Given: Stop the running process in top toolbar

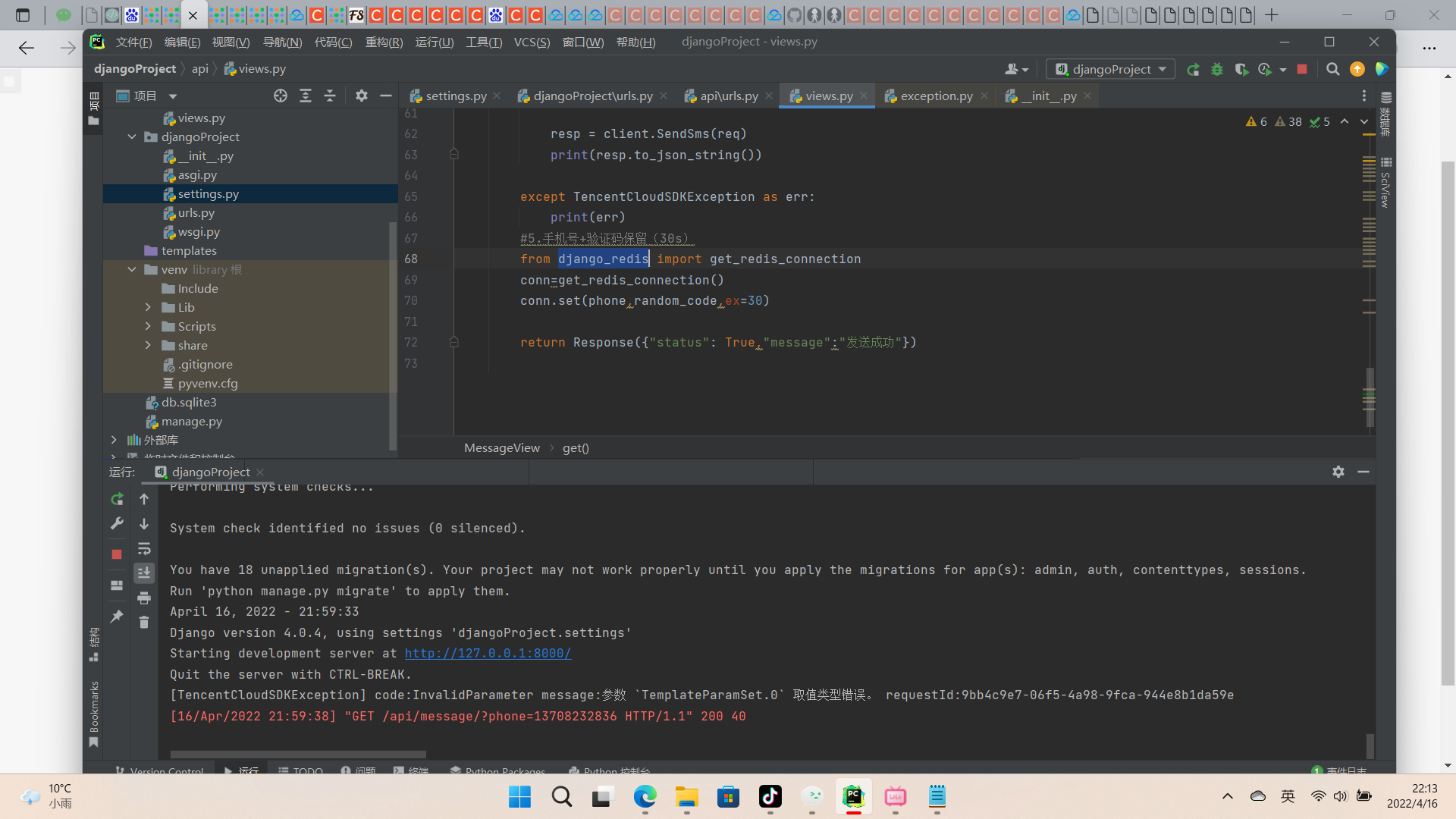Looking at the screenshot, I should 1302,69.
